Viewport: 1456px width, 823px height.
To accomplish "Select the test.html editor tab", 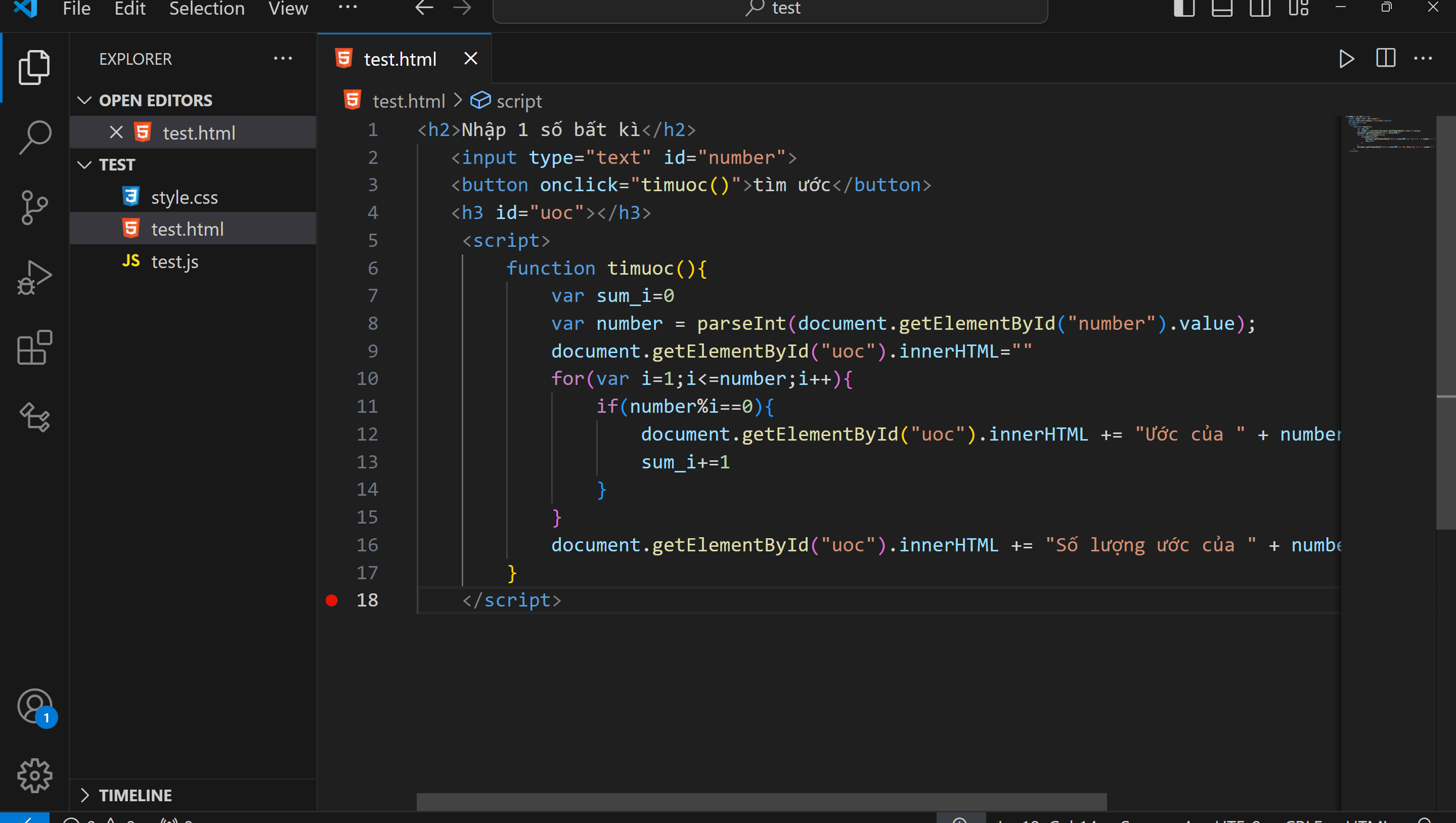I will click(404, 58).
